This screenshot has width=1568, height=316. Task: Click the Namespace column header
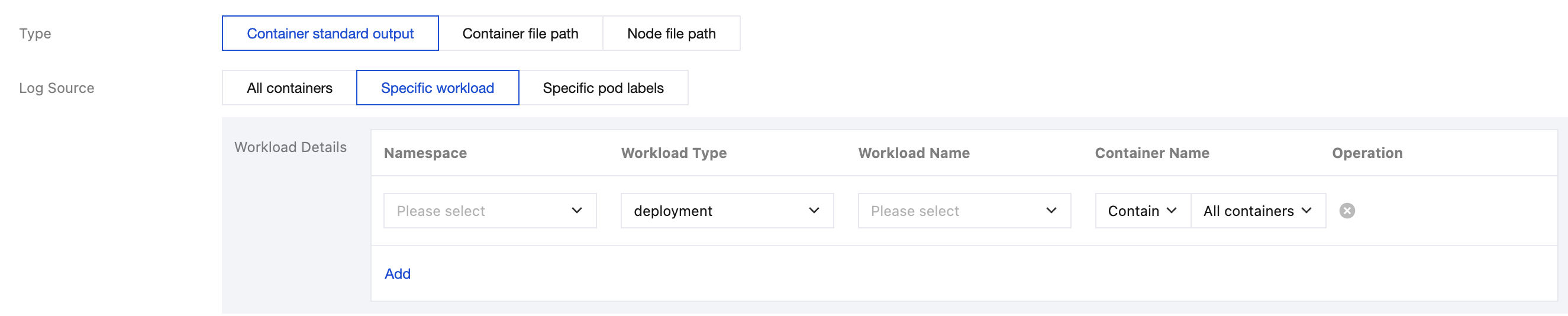pyautogui.click(x=425, y=153)
